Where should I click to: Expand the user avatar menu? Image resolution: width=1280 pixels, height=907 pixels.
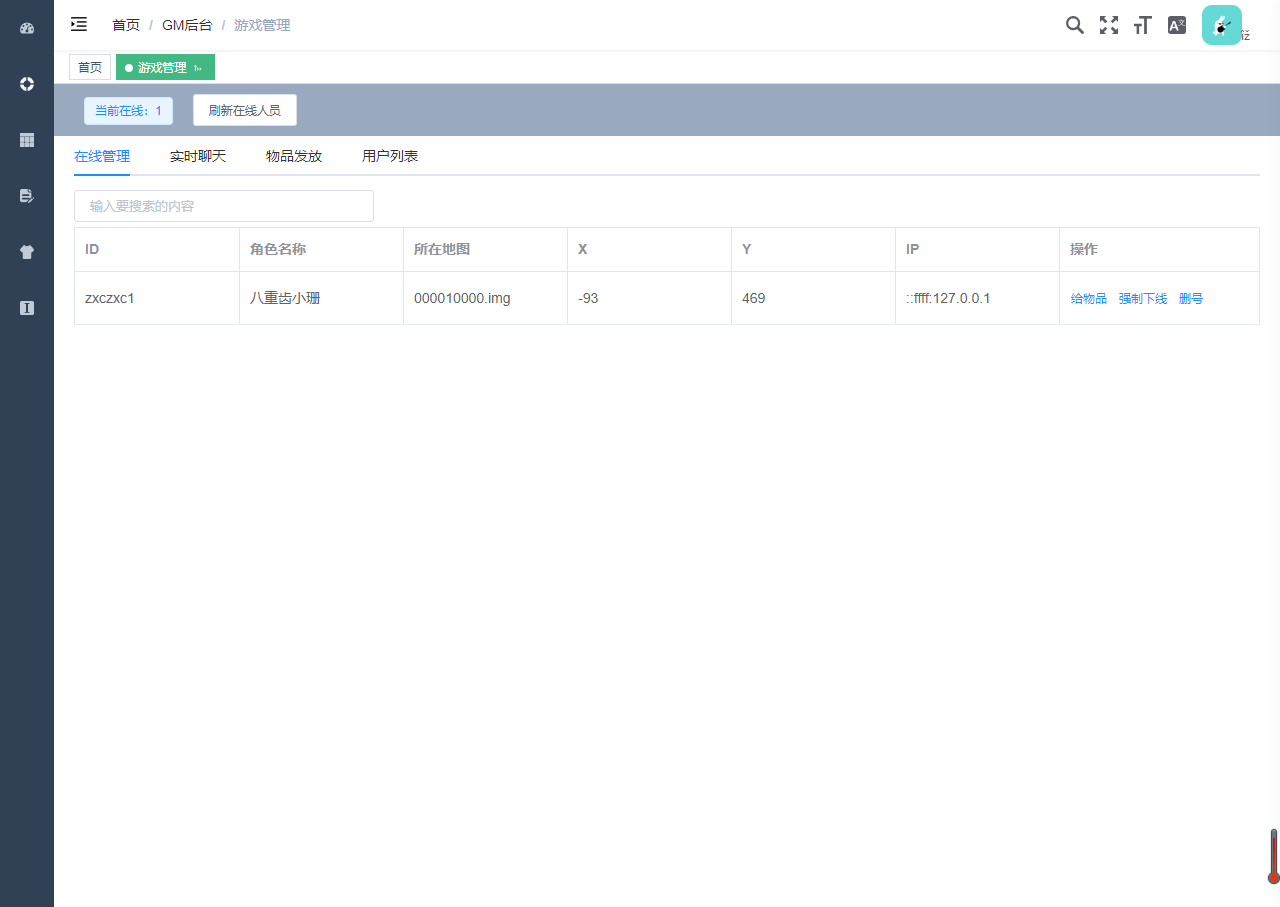point(1222,25)
